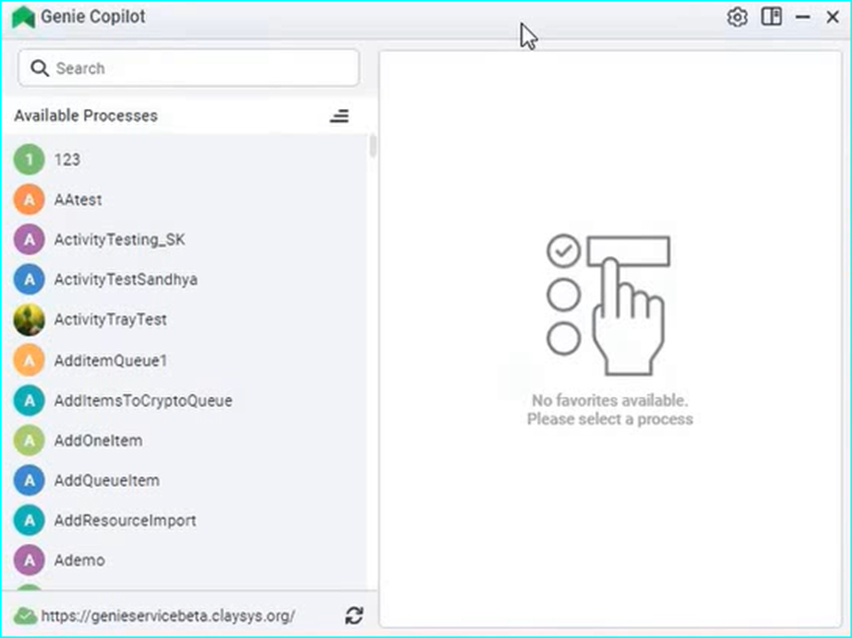This screenshot has width=852, height=638.
Task: Select the AdditemQueue1 process
Action: pyautogui.click(x=185, y=360)
